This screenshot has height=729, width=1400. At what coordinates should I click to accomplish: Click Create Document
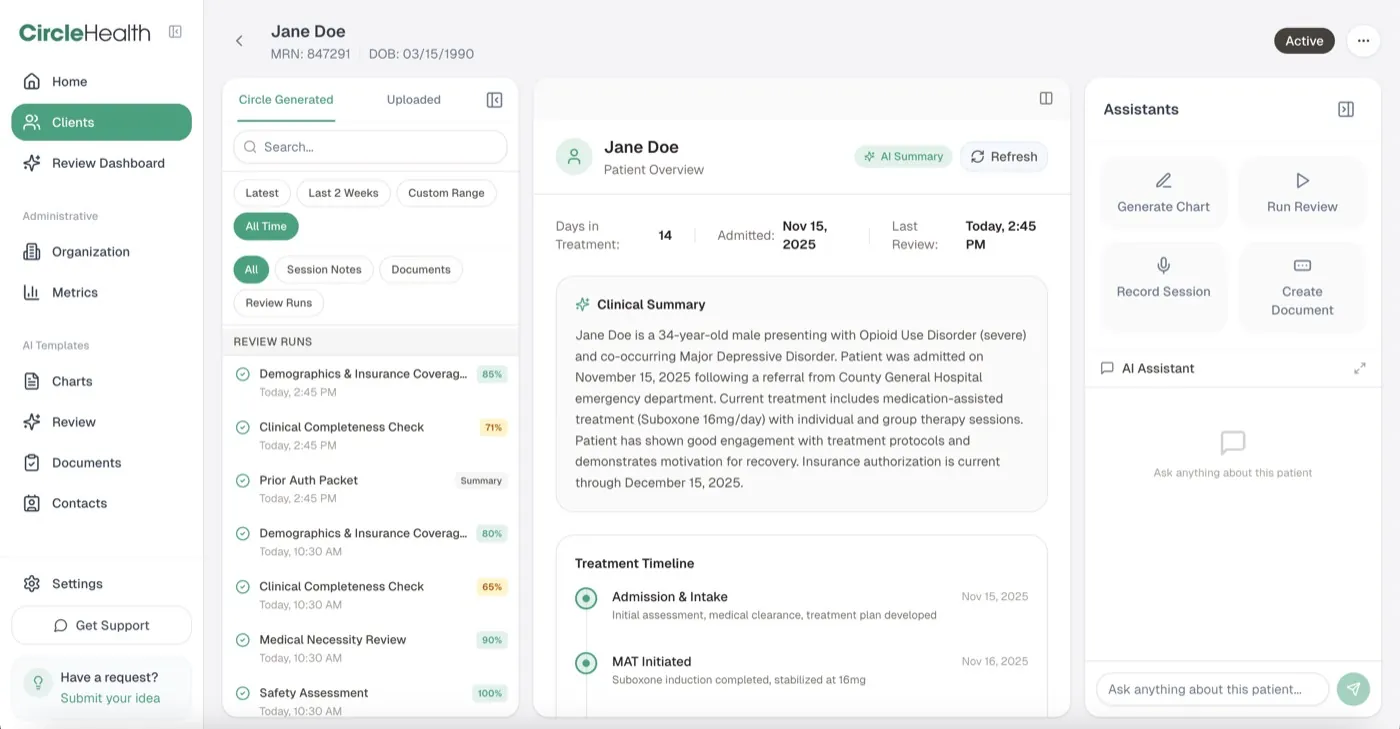point(1302,287)
